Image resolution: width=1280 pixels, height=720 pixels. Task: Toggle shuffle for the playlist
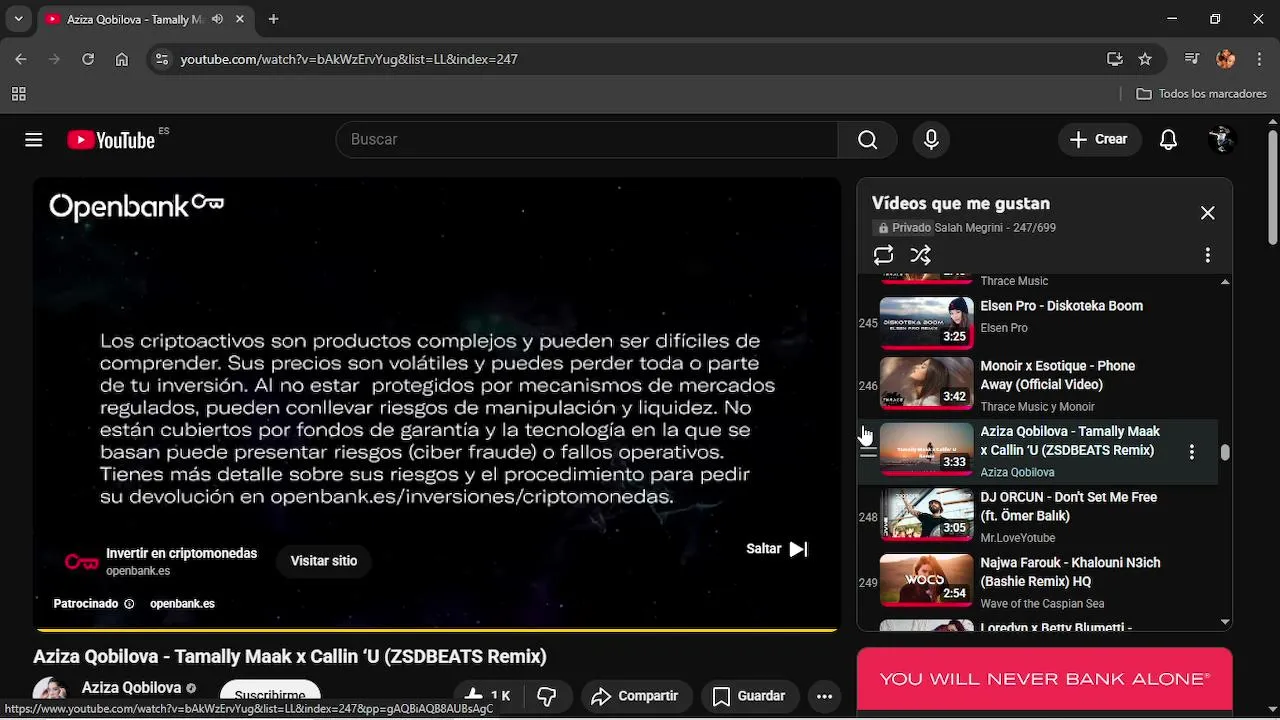pos(921,255)
